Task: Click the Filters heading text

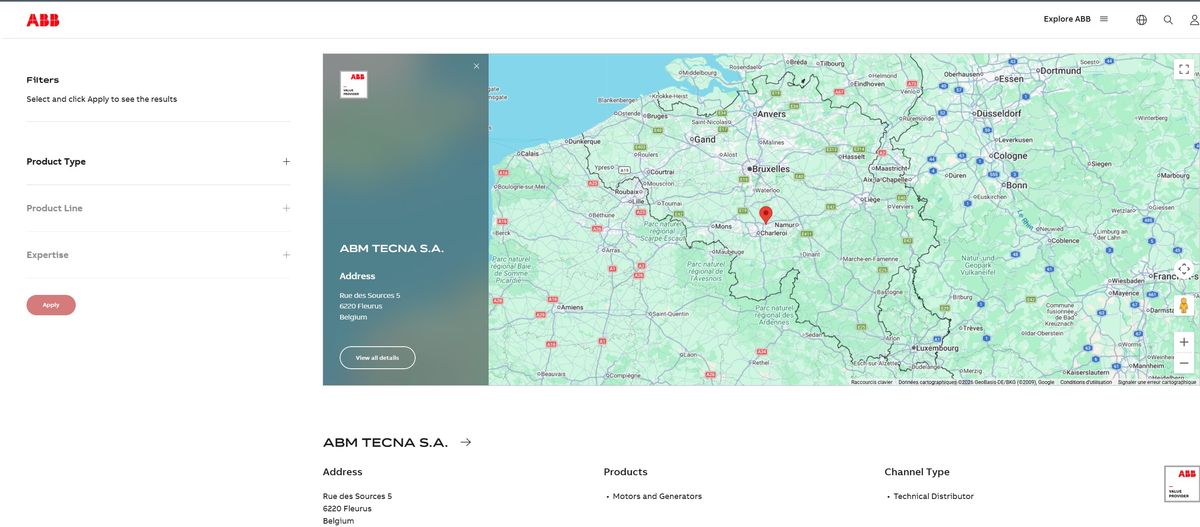Action: coord(43,80)
